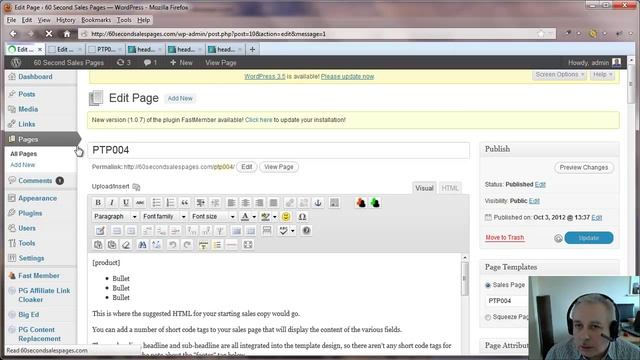
Task: Insert an emoticon smiley
Action: point(286,217)
